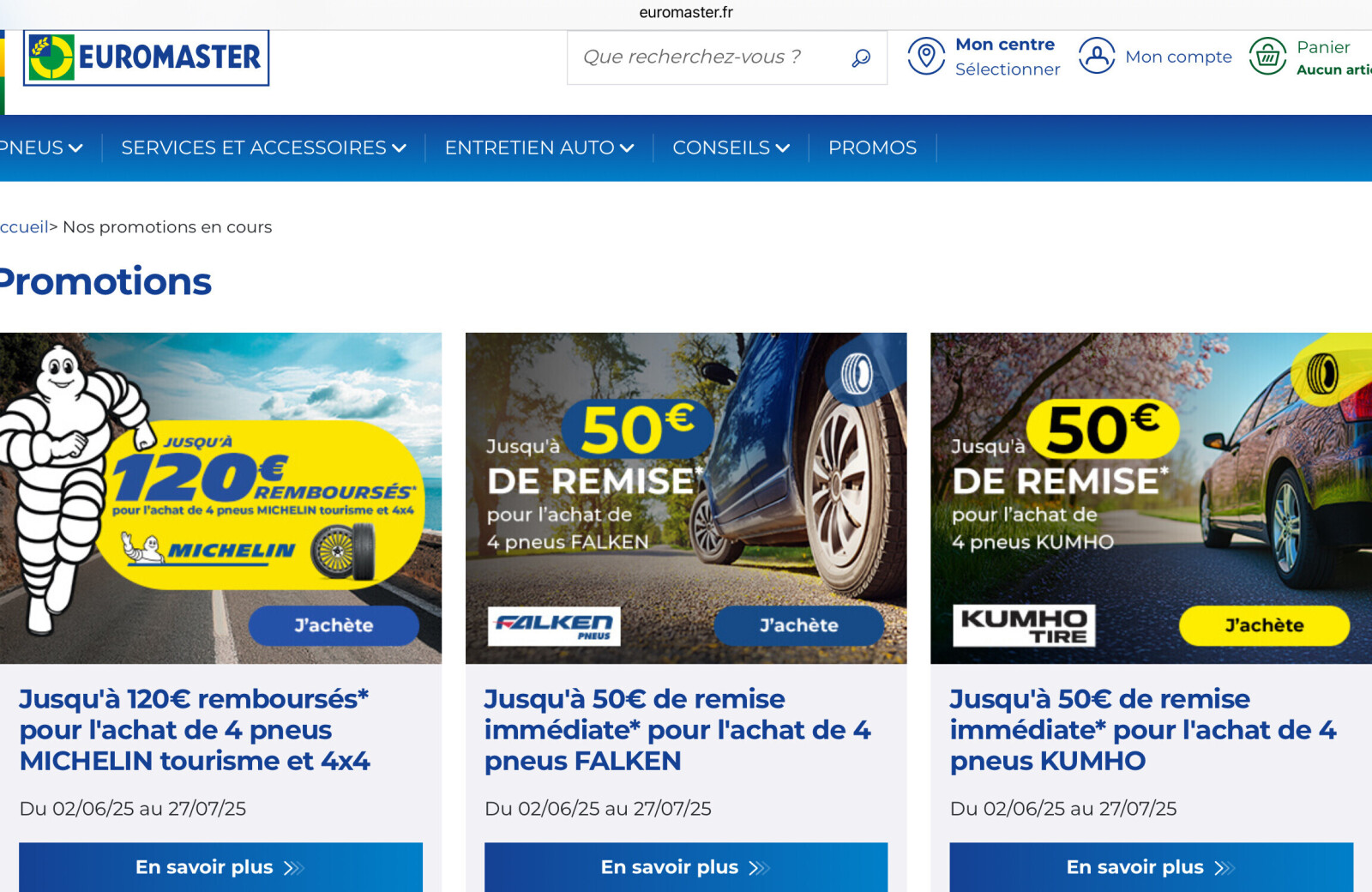
Task: Click the Kumho offer date range text
Action: (1063, 809)
